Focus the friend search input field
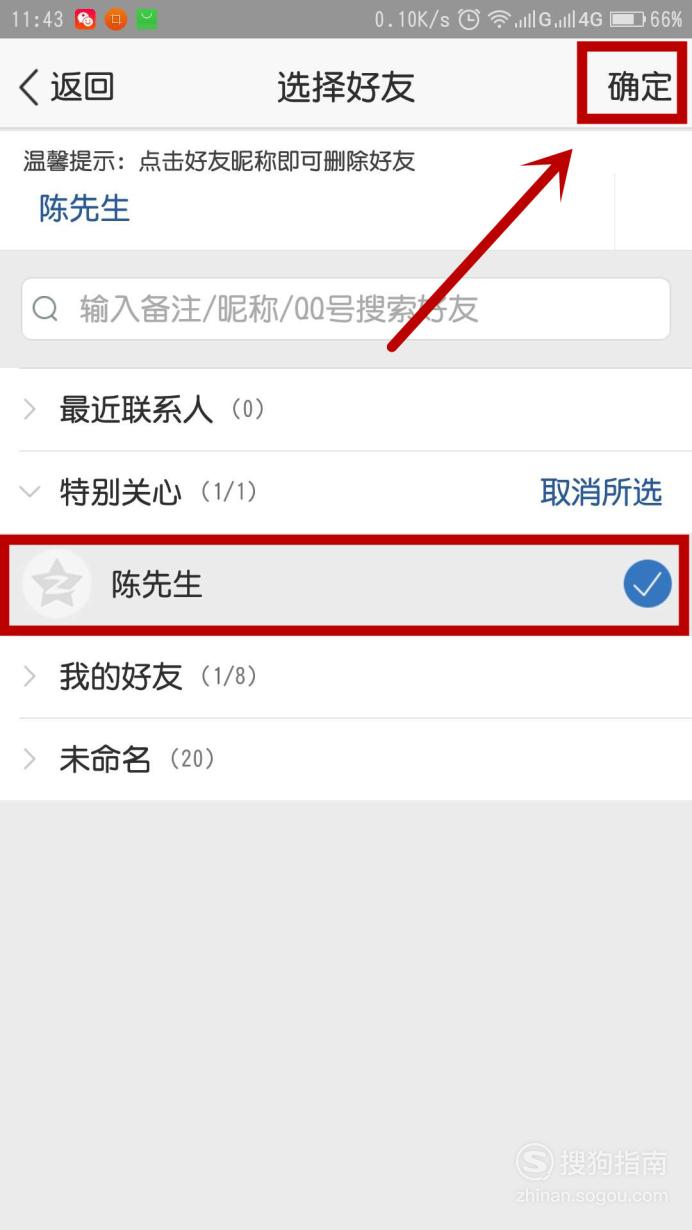 346,309
